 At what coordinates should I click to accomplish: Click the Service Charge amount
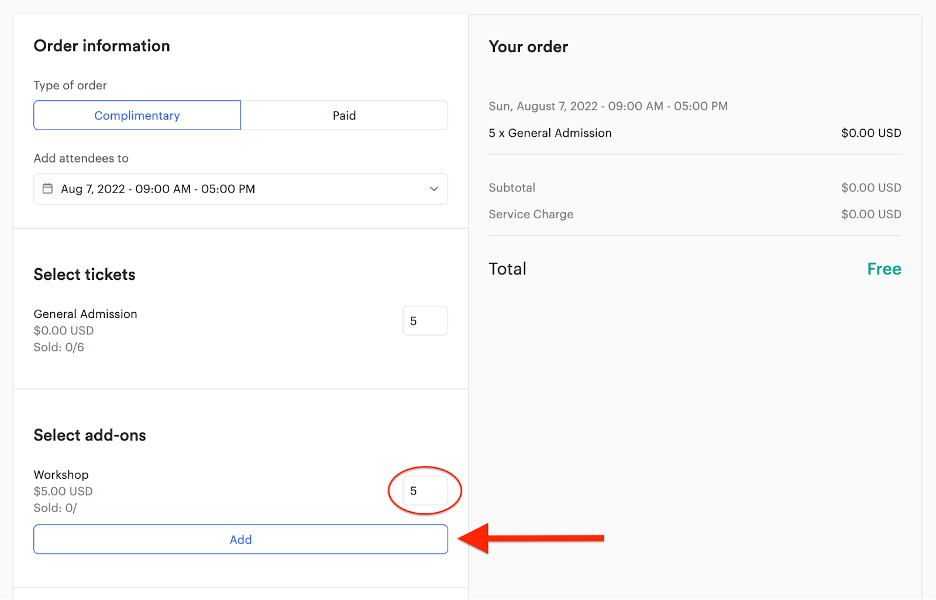[x=871, y=214]
